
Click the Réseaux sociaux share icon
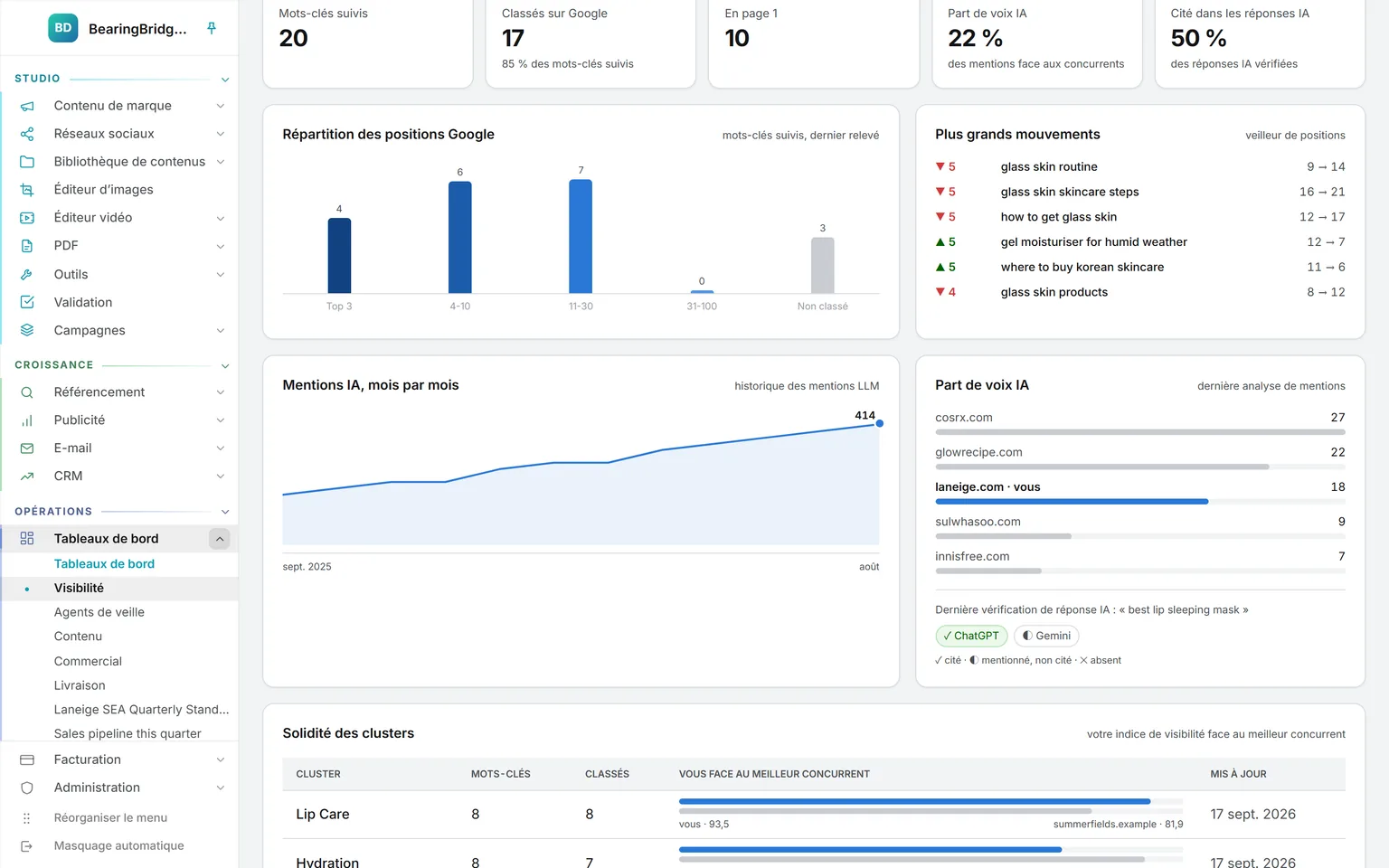[27, 134]
